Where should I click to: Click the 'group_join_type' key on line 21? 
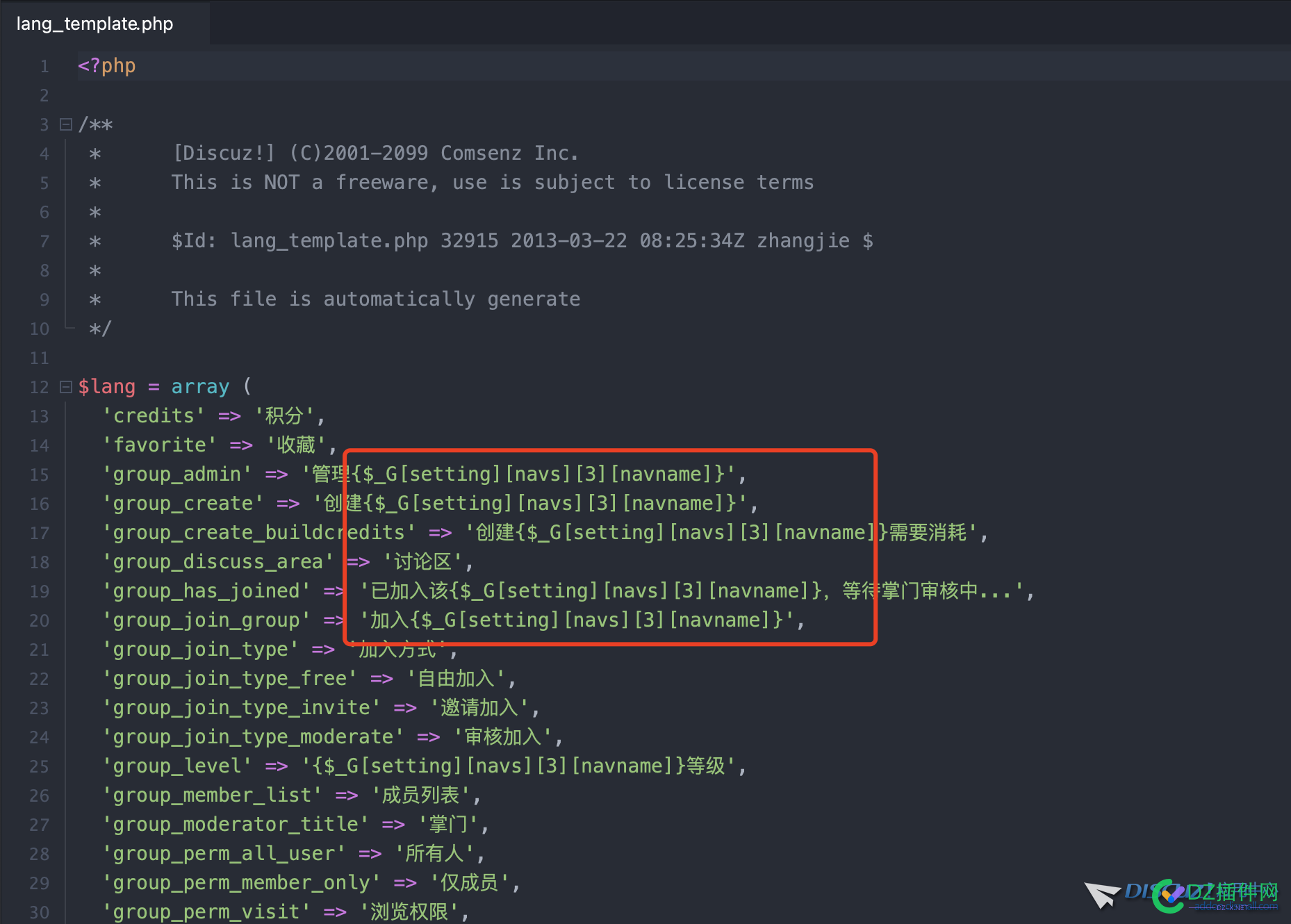200,649
